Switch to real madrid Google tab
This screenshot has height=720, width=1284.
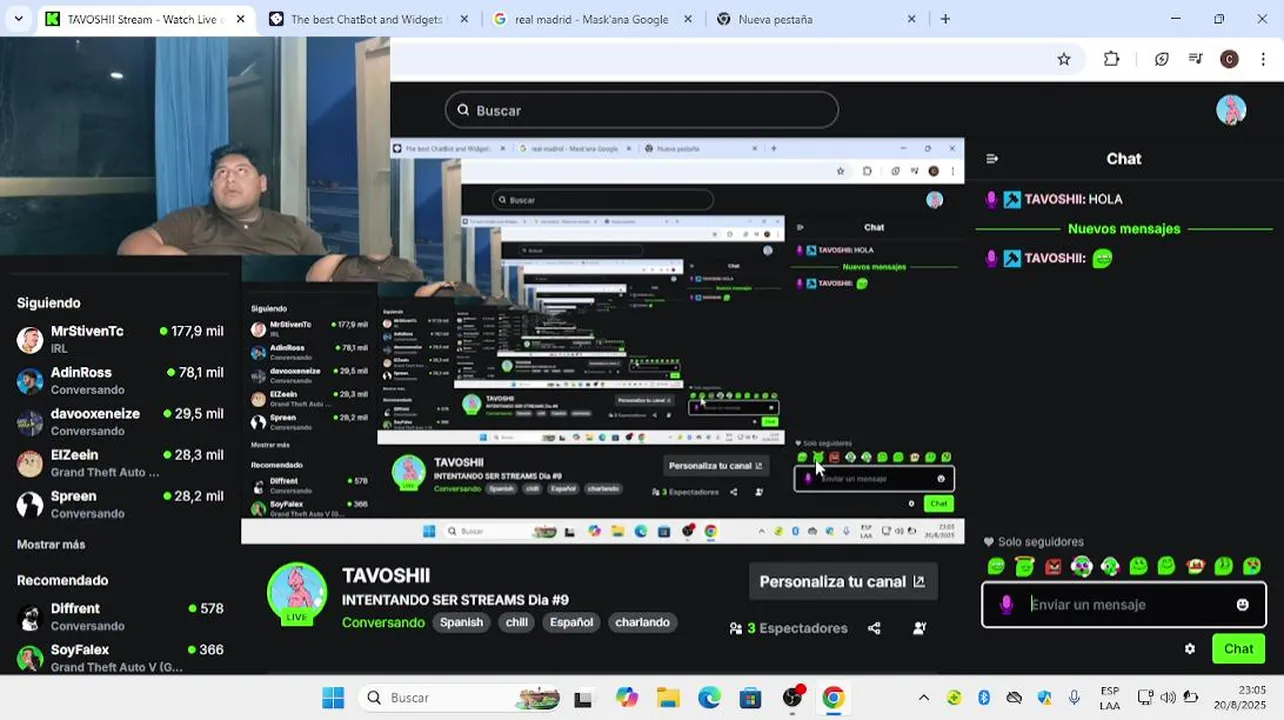coord(592,19)
